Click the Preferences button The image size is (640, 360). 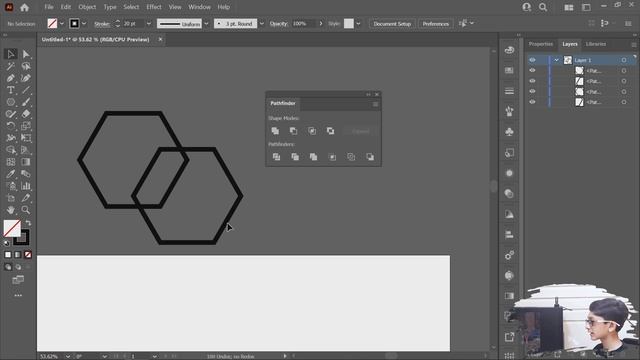tap(436, 24)
